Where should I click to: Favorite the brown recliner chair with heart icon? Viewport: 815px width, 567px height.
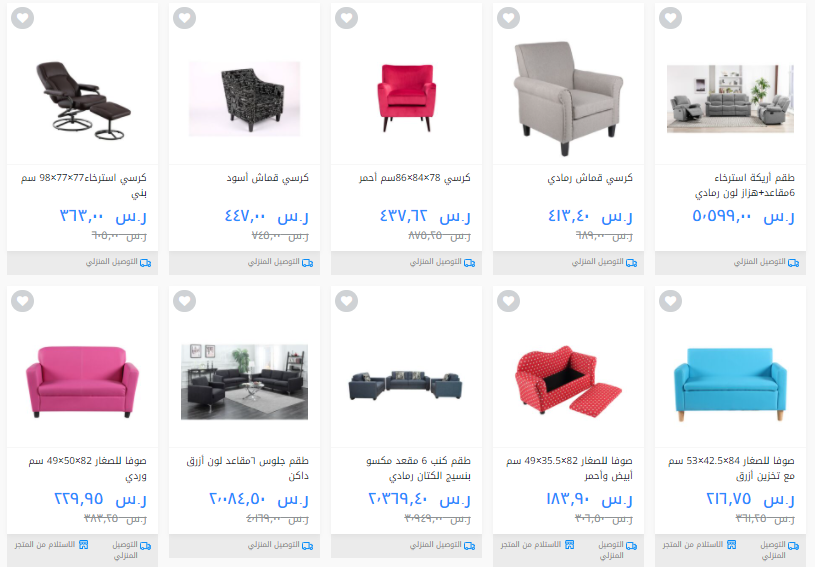tap(22, 18)
